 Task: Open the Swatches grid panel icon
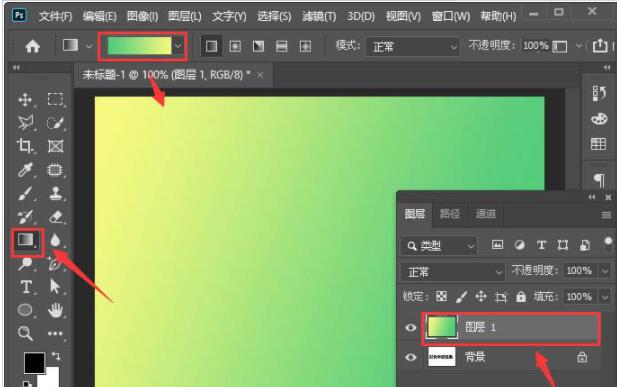[599, 144]
